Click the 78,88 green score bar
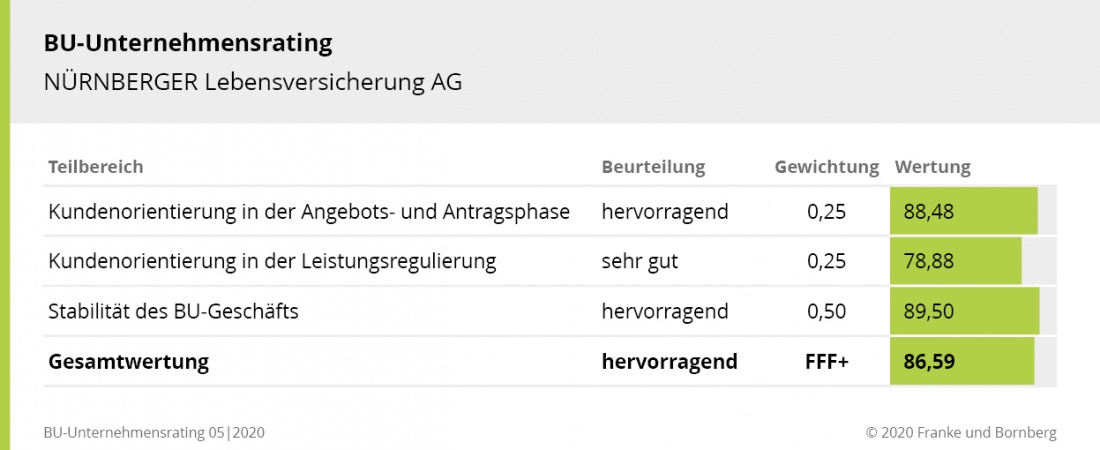 point(955,261)
